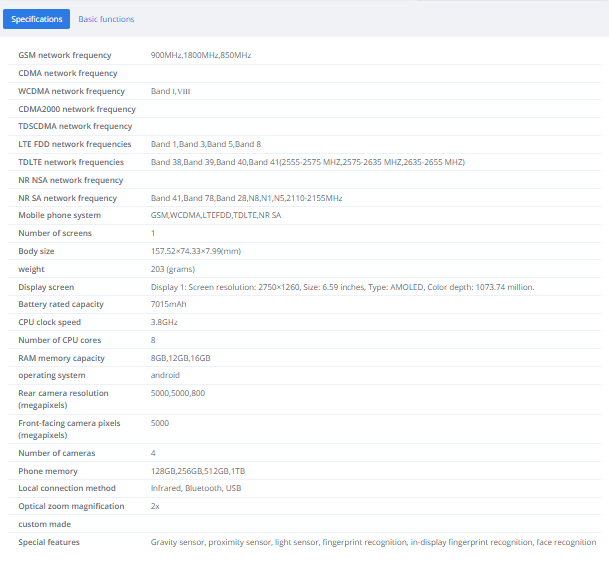Viewport: 609px width, 566px height.
Task: Click the Mobile phone system value text
Action: pyautogui.click(x=216, y=215)
